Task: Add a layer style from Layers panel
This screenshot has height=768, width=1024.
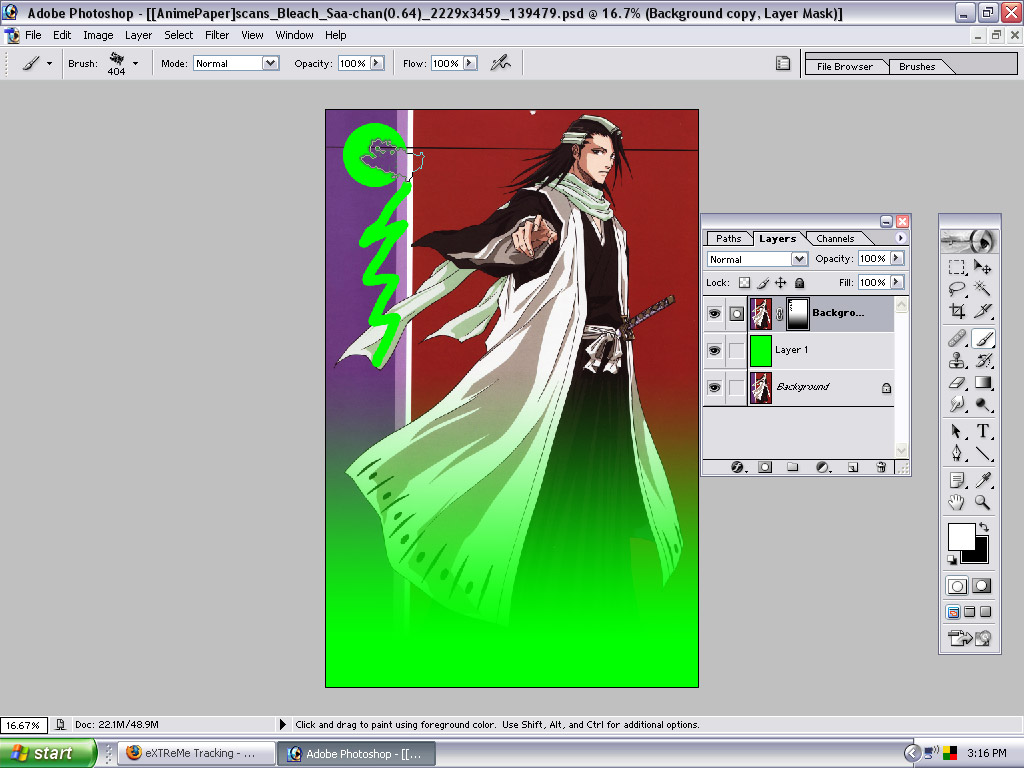Action: coord(737,467)
